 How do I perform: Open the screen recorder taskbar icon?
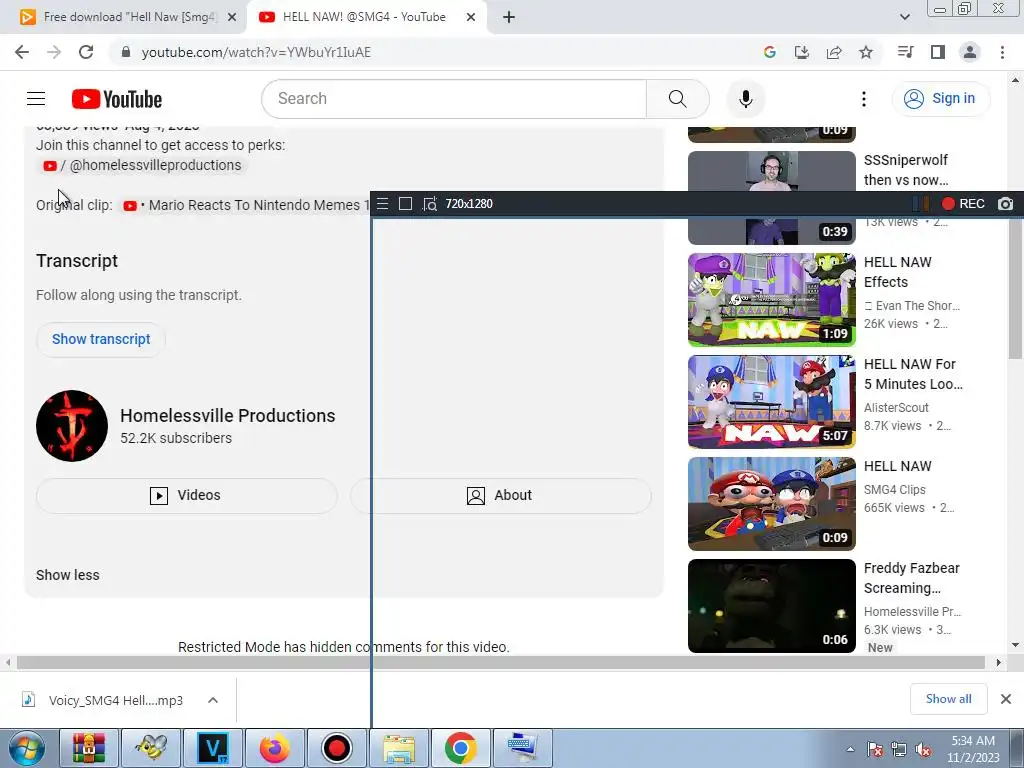click(x=336, y=748)
